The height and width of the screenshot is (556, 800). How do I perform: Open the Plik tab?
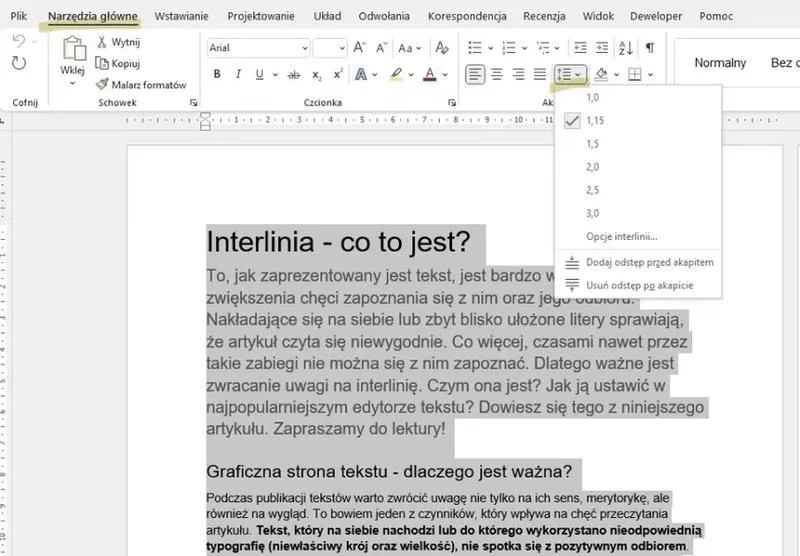click(x=18, y=16)
